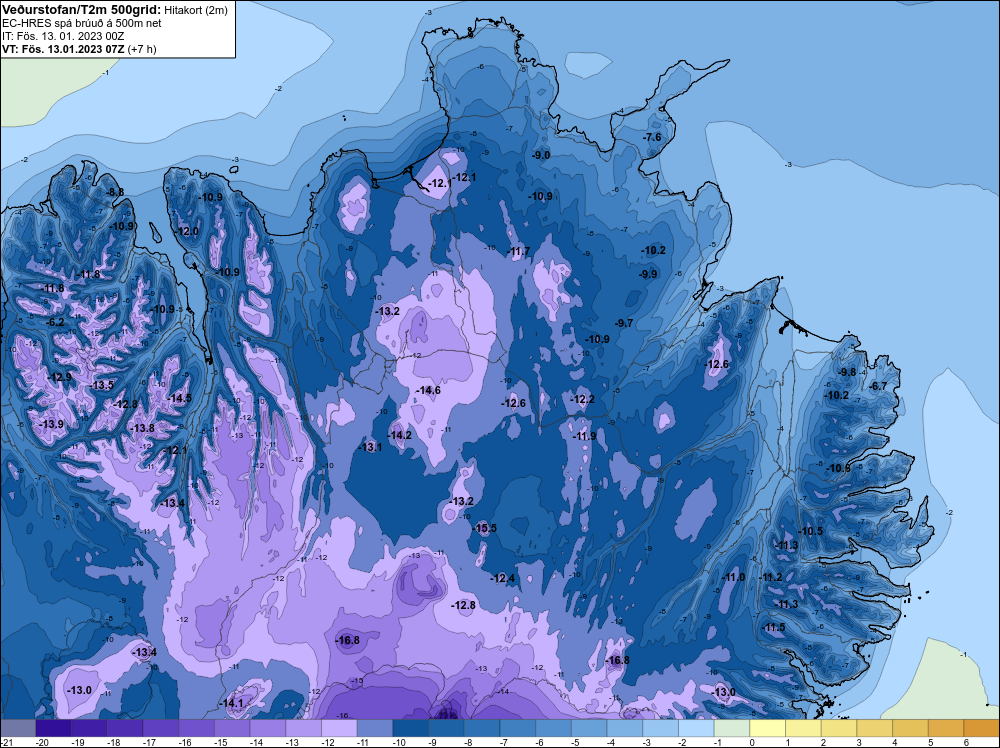1000x748 pixels.
Task: Click the -11.5 temperature reading
Action: point(774,627)
